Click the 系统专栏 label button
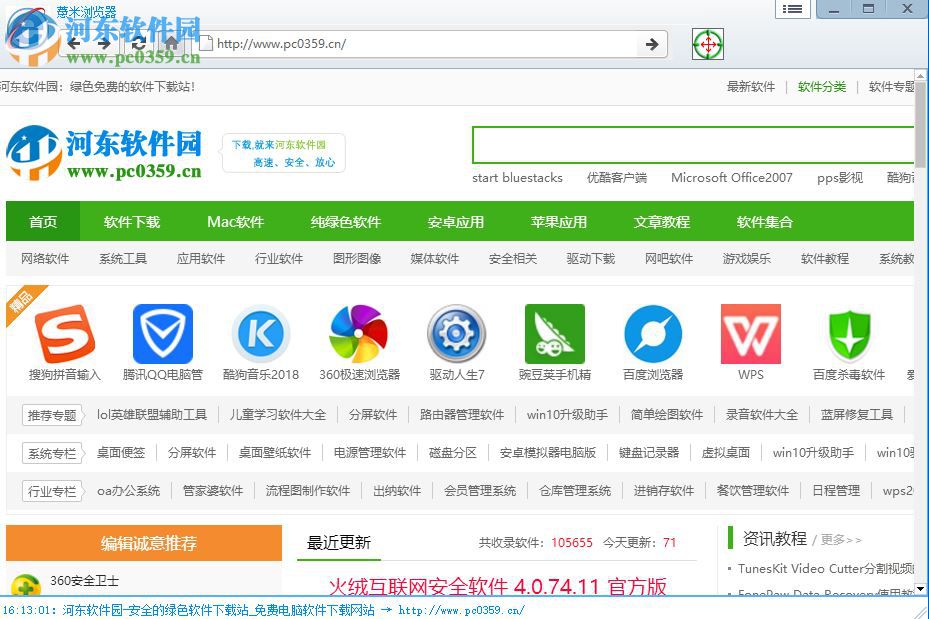This screenshot has width=929, height=619. (52, 453)
